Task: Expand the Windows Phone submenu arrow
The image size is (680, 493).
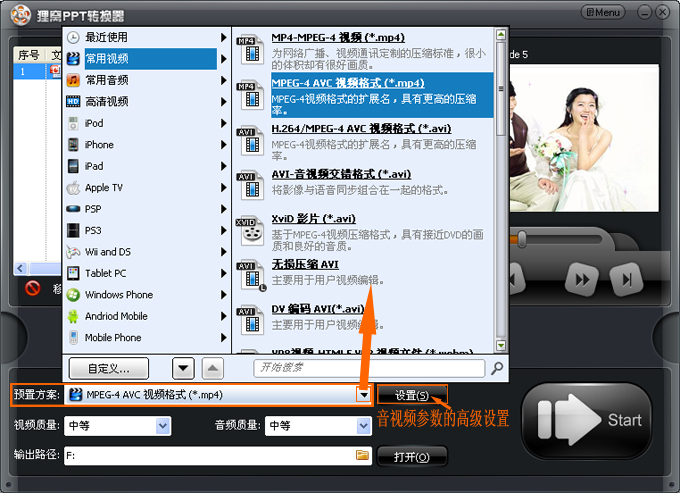Action: [x=223, y=295]
